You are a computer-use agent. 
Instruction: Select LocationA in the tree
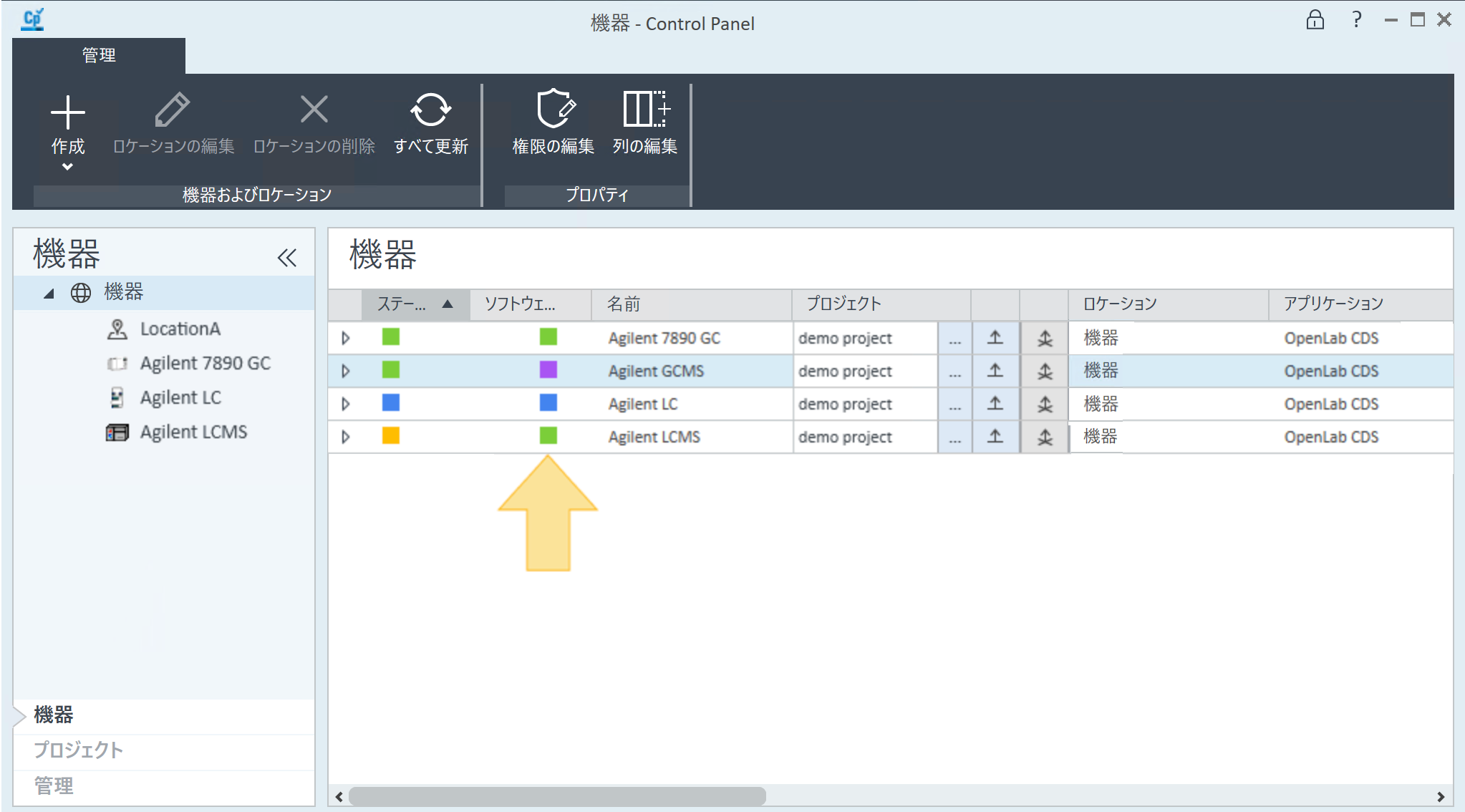[x=180, y=329]
